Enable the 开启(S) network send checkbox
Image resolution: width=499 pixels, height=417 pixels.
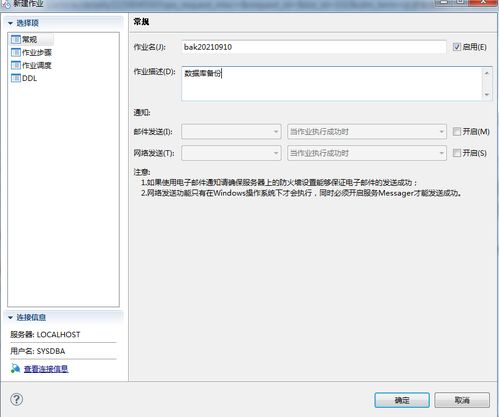click(457, 153)
